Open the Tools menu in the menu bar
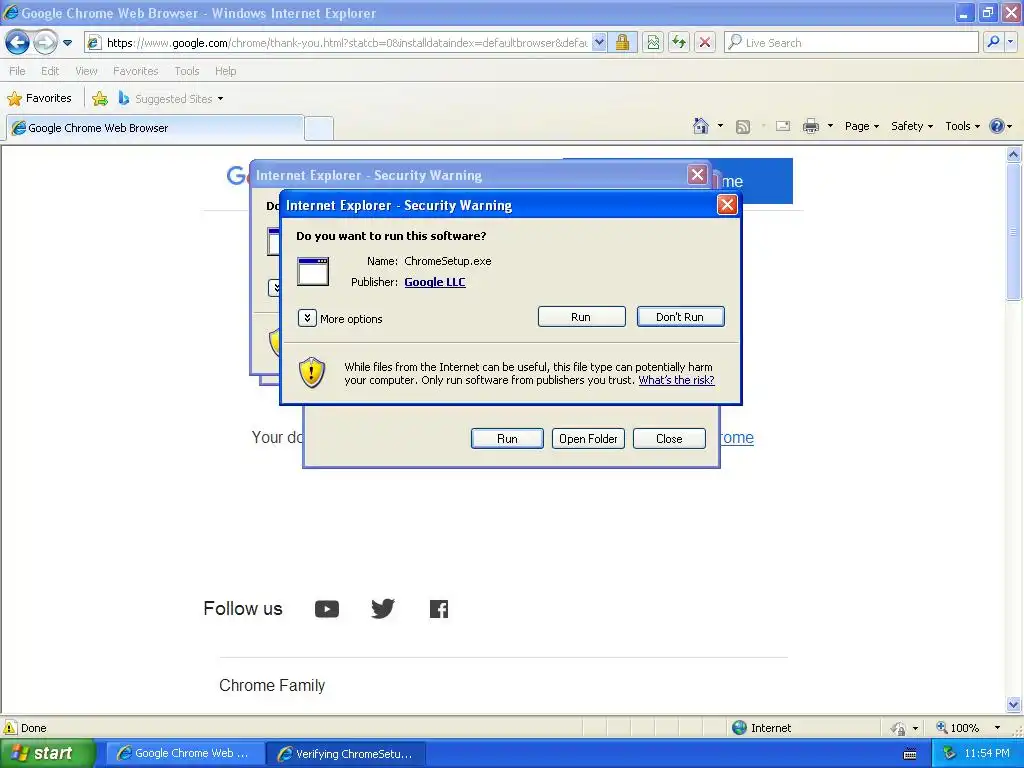 187,71
